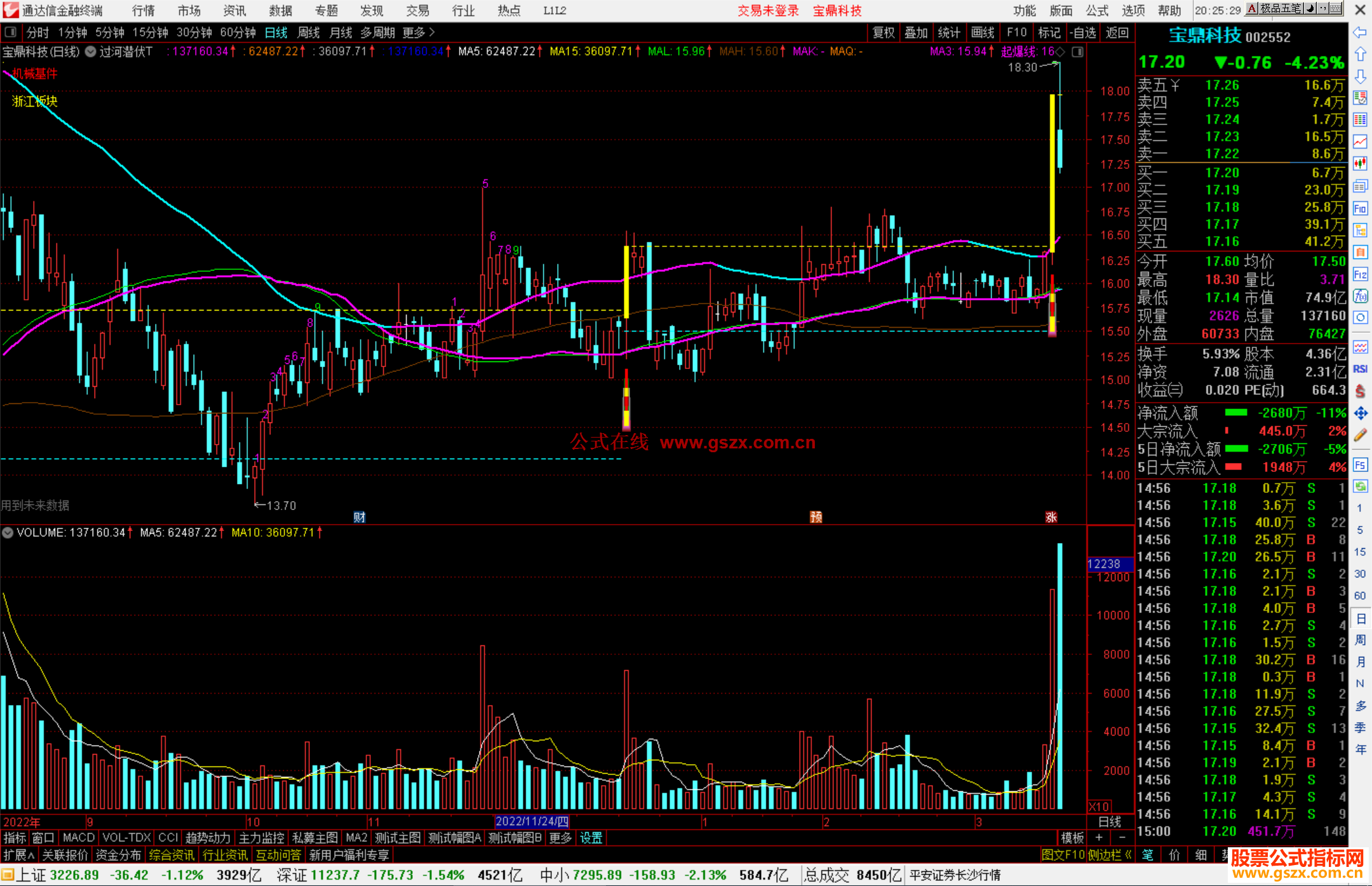Select the RSI indicator sidebar icon
The width and height of the screenshot is (1372, 886).
coord(1360,369)
